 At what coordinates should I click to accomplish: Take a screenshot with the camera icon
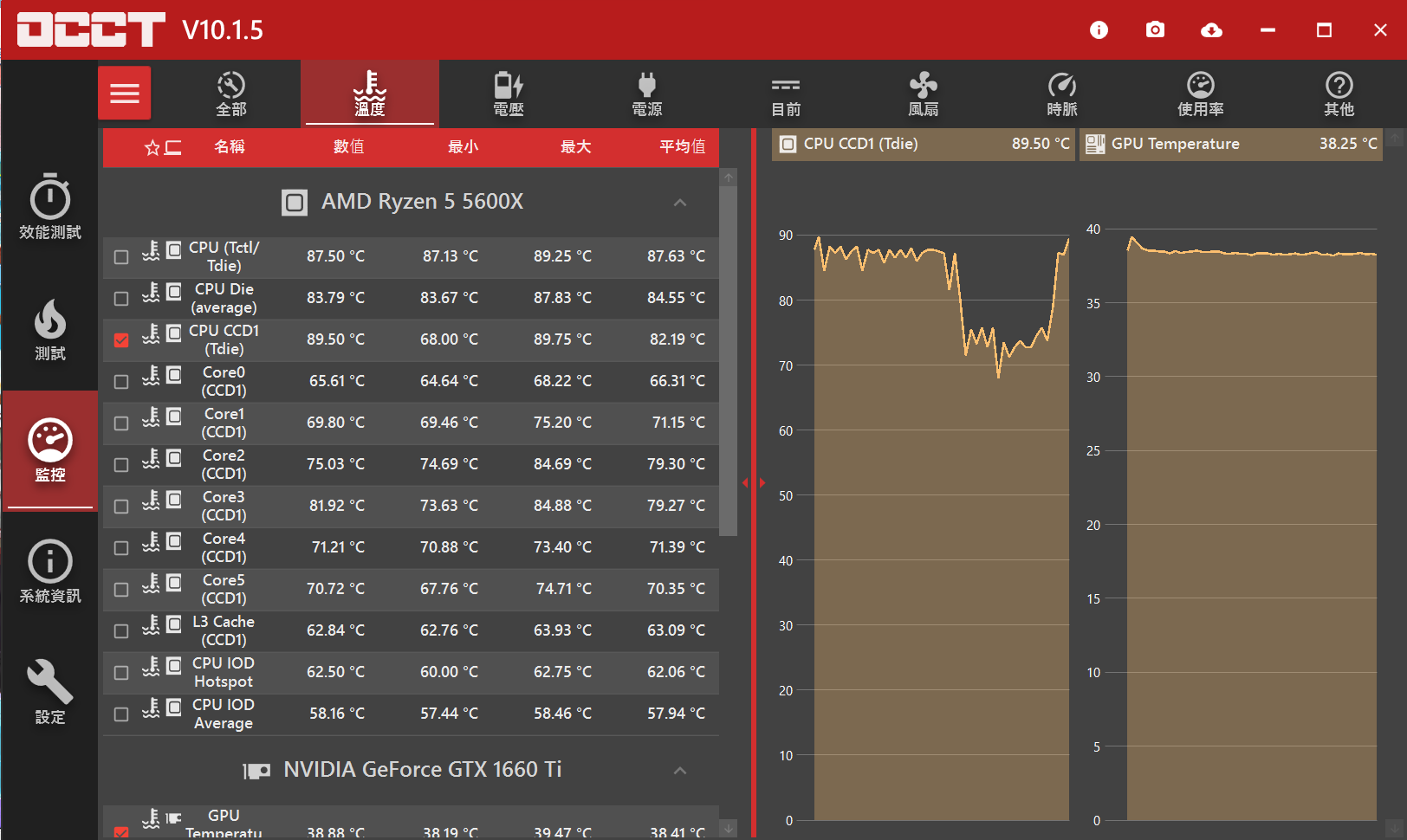[1155, 30]
